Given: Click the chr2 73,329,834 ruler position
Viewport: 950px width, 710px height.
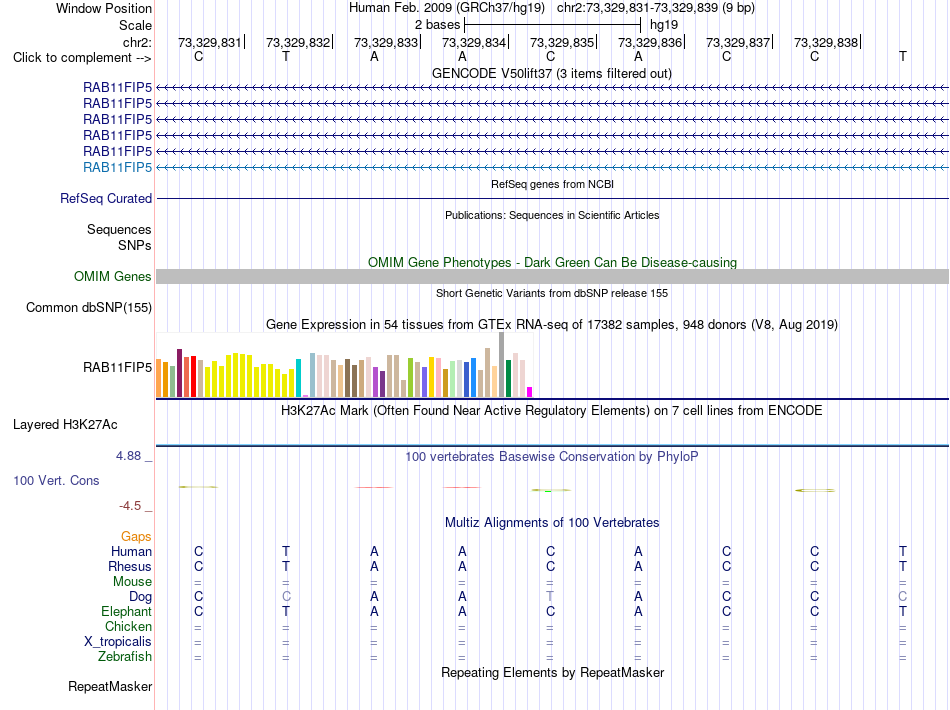Looking at the screenshot, I should tap(474, 42).
